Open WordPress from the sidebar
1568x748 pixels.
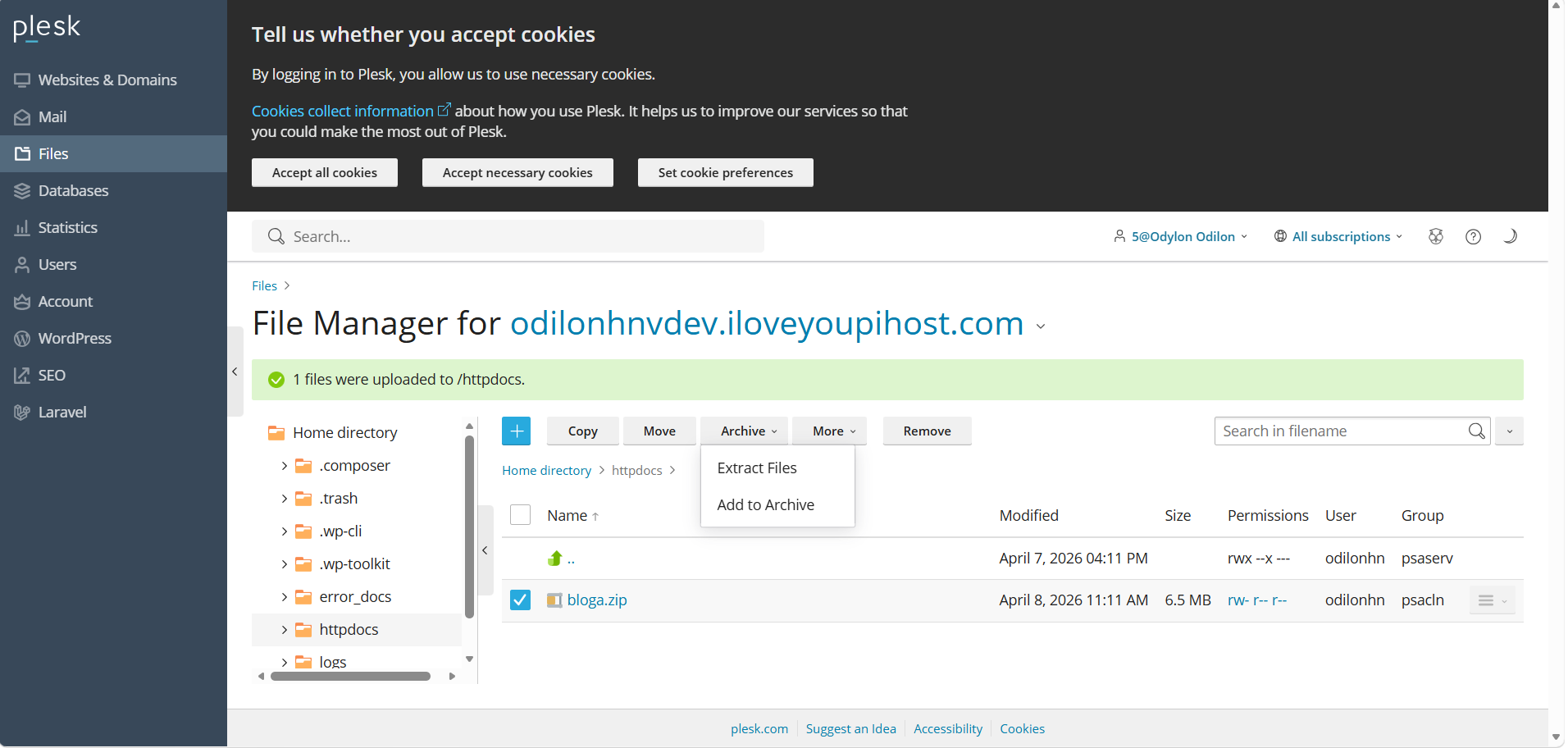coord(74,338)
